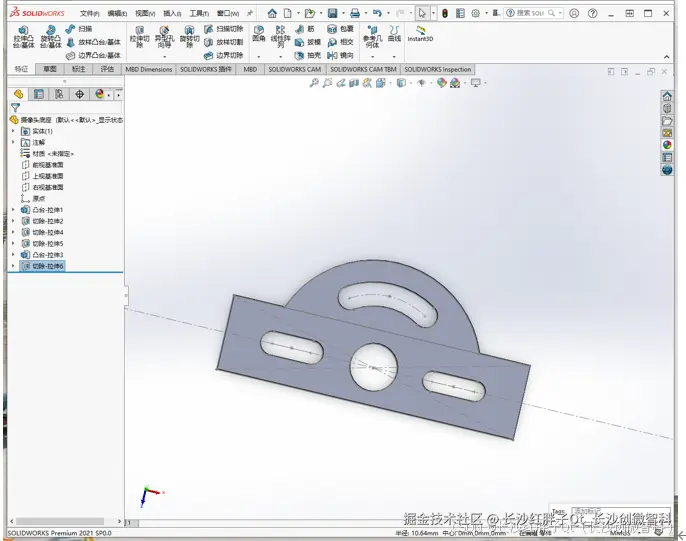This screenshot has height=541, width=686.
Task: Apply the 圆角 fillet tool
Action: (259, 34)
